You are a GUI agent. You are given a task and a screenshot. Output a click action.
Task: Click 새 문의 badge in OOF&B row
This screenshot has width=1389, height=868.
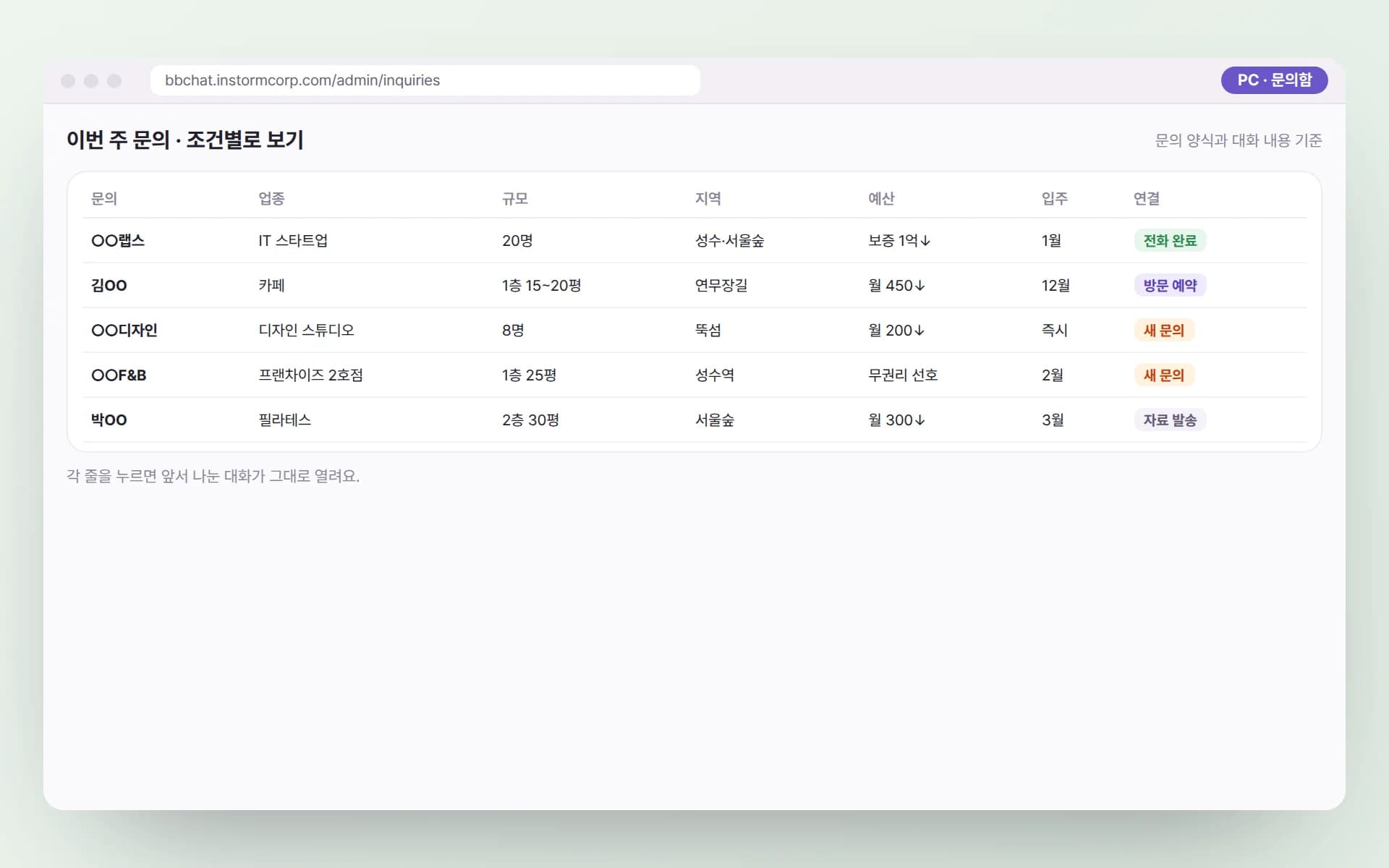point(1163,375)
